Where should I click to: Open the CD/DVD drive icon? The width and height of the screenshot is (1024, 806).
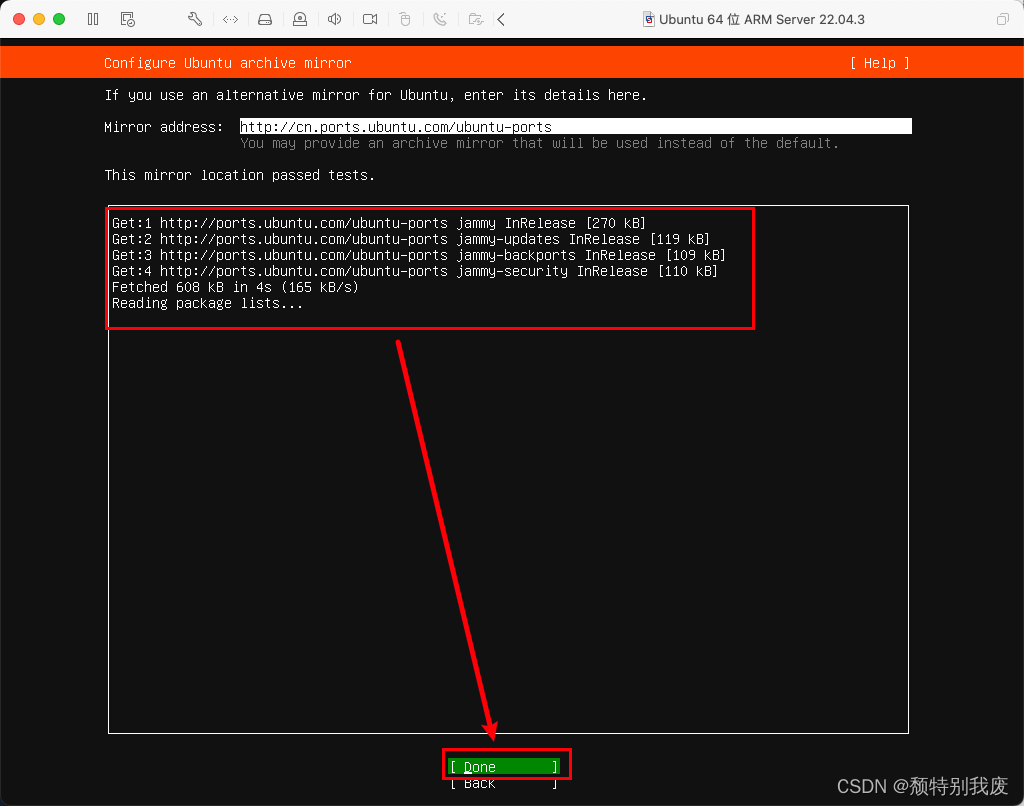coord(300,20)
